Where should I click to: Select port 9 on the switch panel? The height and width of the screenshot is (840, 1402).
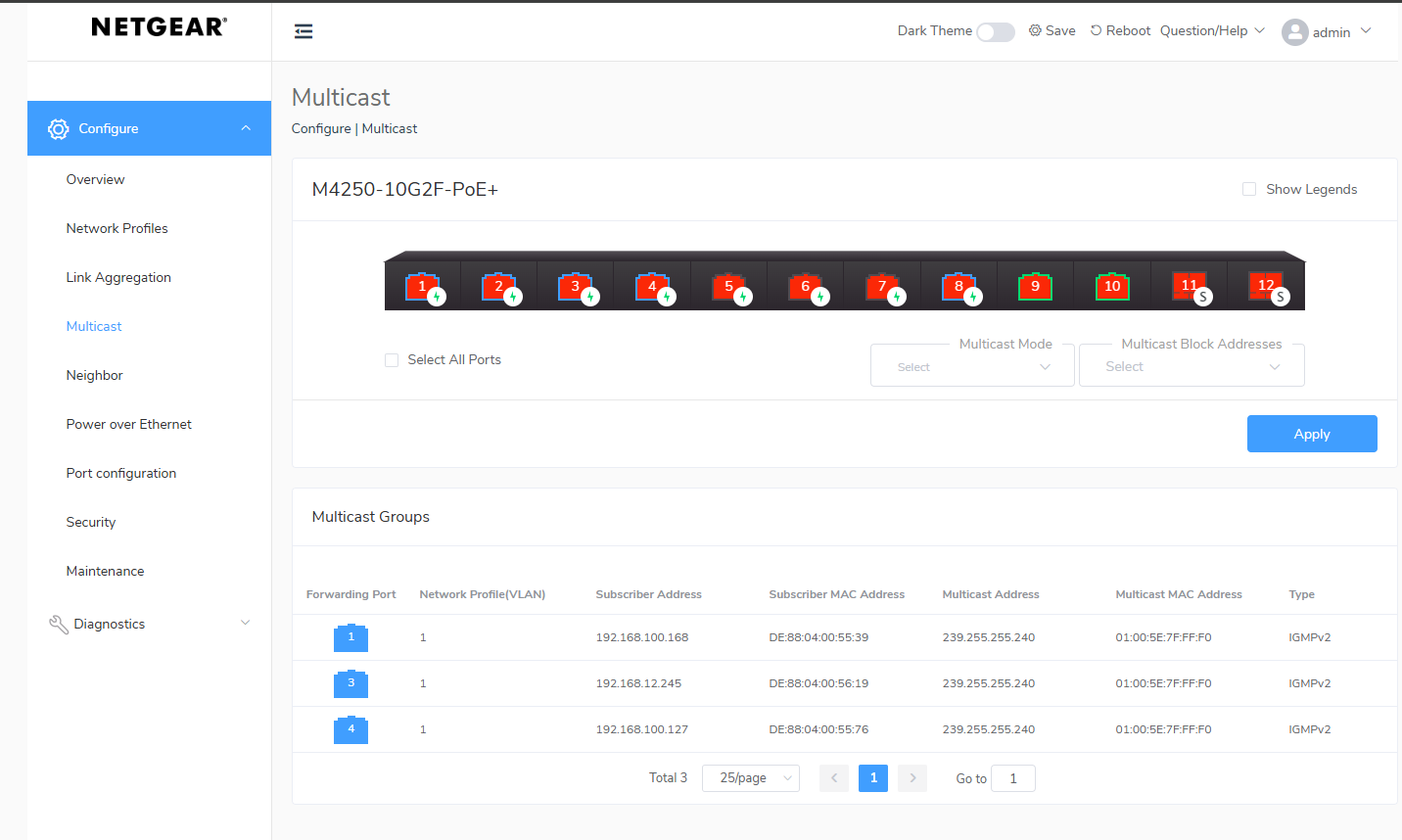pyautogui.click(x=1035, y=287)
